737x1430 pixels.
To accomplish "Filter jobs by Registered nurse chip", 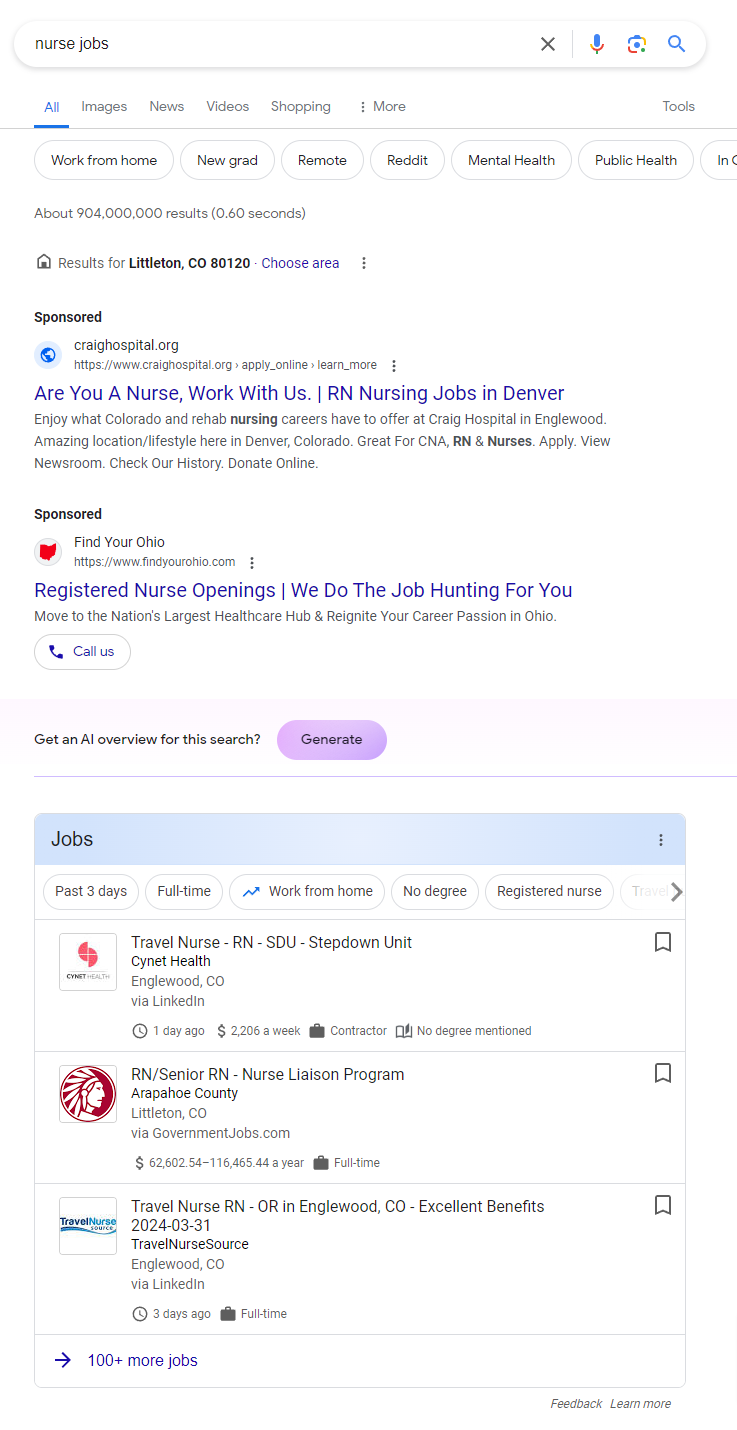I will pos(549,891).
